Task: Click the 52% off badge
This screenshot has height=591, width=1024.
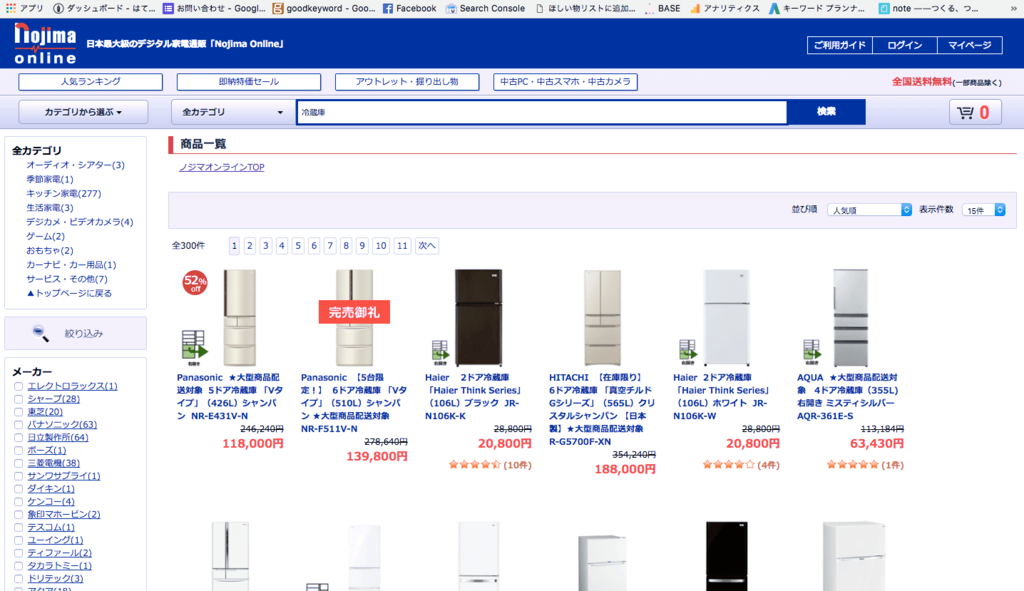Action: [195, 283]
